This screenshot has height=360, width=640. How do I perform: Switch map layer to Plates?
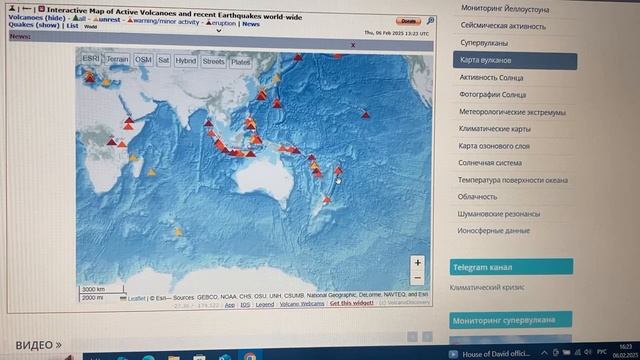tap(240, 62)
